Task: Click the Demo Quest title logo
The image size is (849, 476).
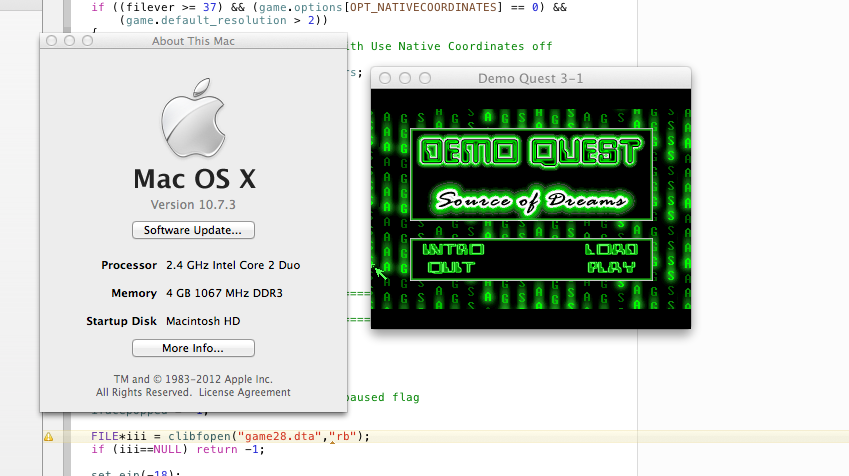Action: click(x=530, y=153)
